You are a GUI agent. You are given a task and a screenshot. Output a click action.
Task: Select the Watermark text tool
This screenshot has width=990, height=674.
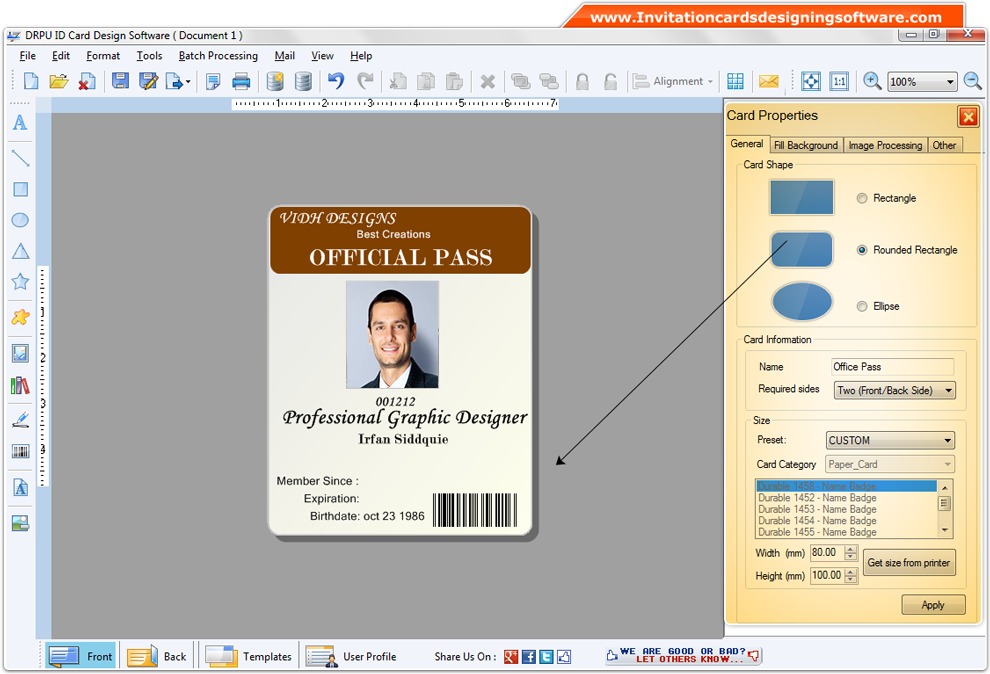pyautogui.click(x=20, y=487)
